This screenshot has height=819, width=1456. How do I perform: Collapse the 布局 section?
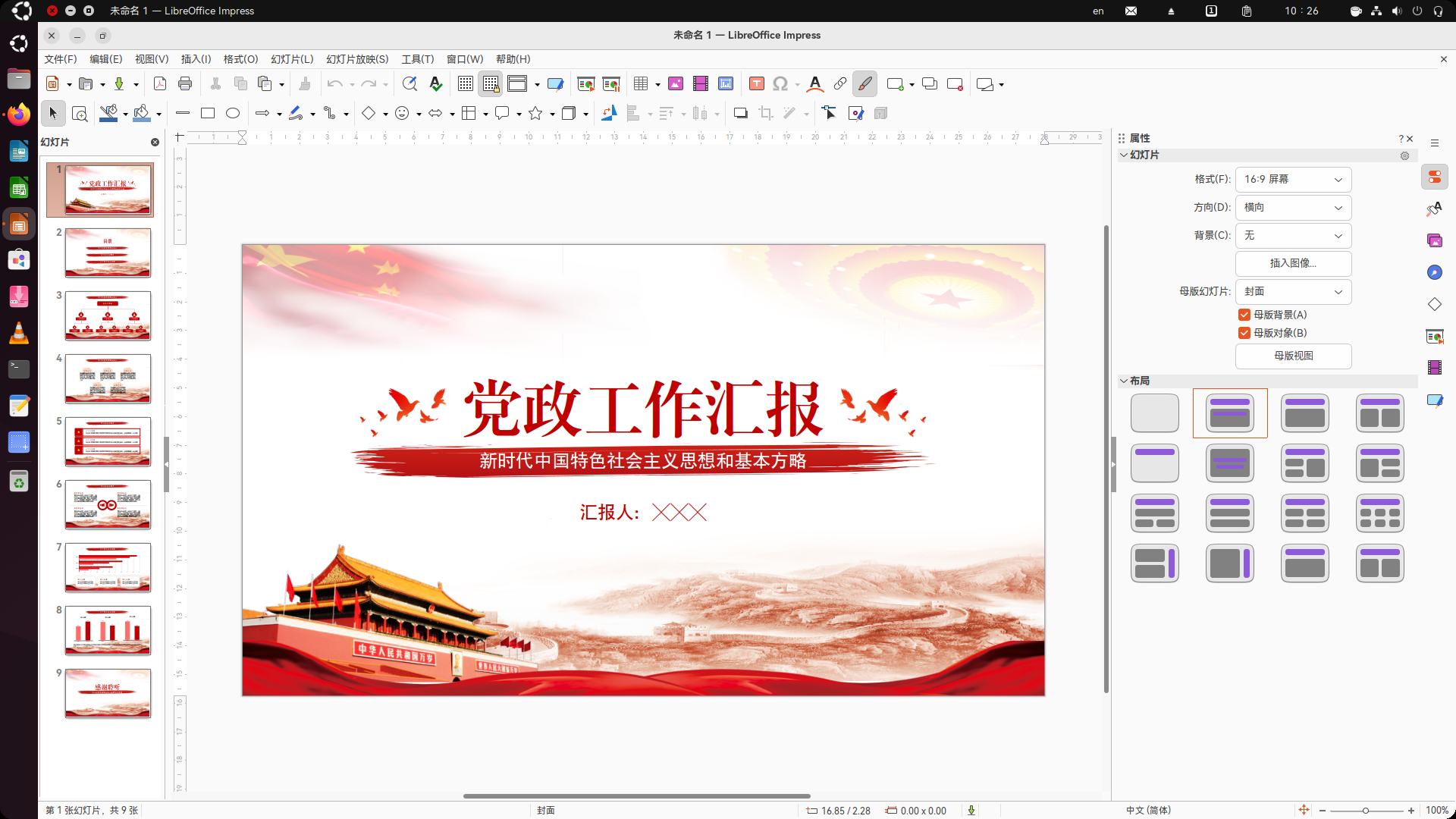(x=1124, y=381)
